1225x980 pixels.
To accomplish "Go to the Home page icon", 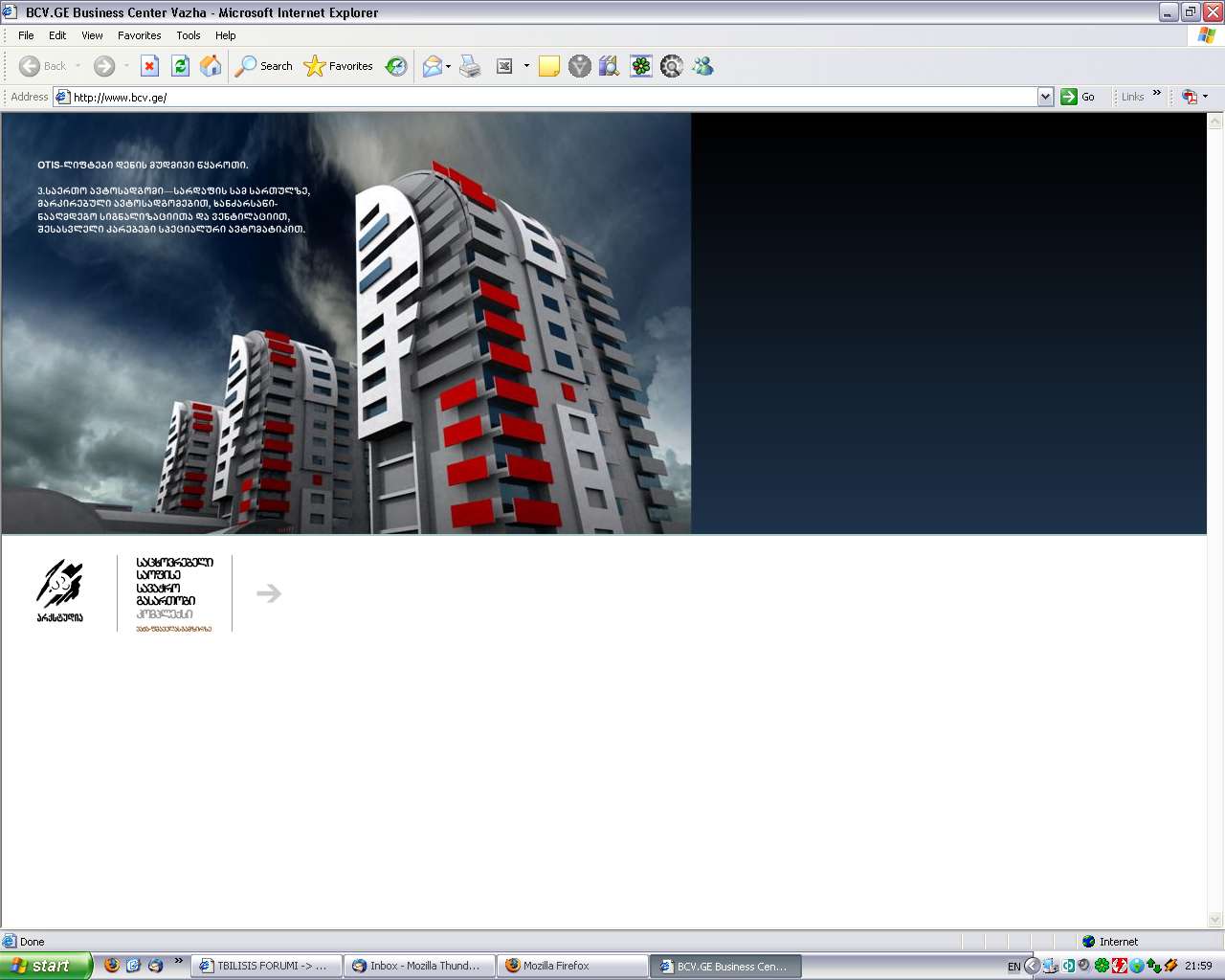I will point(211,66).
